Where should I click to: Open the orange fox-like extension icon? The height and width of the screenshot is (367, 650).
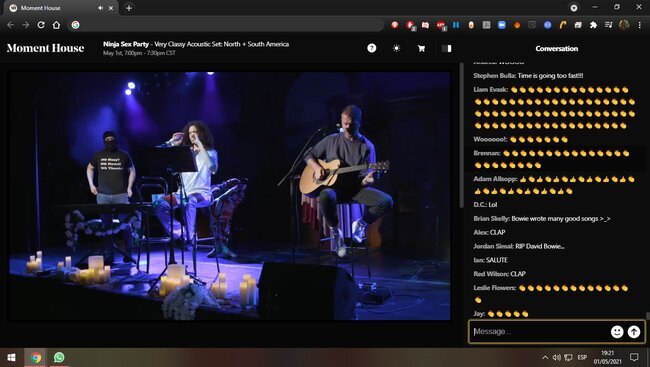coord(517,25)
